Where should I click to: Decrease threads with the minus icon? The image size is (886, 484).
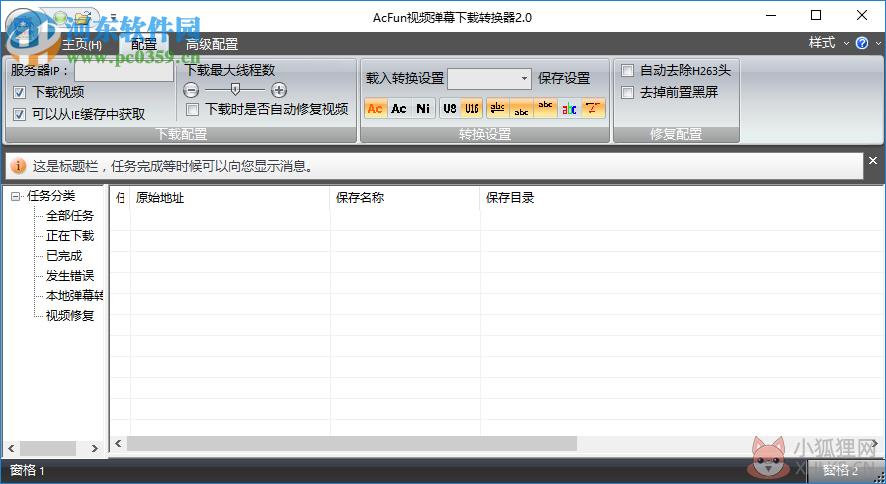pos(192,90)
